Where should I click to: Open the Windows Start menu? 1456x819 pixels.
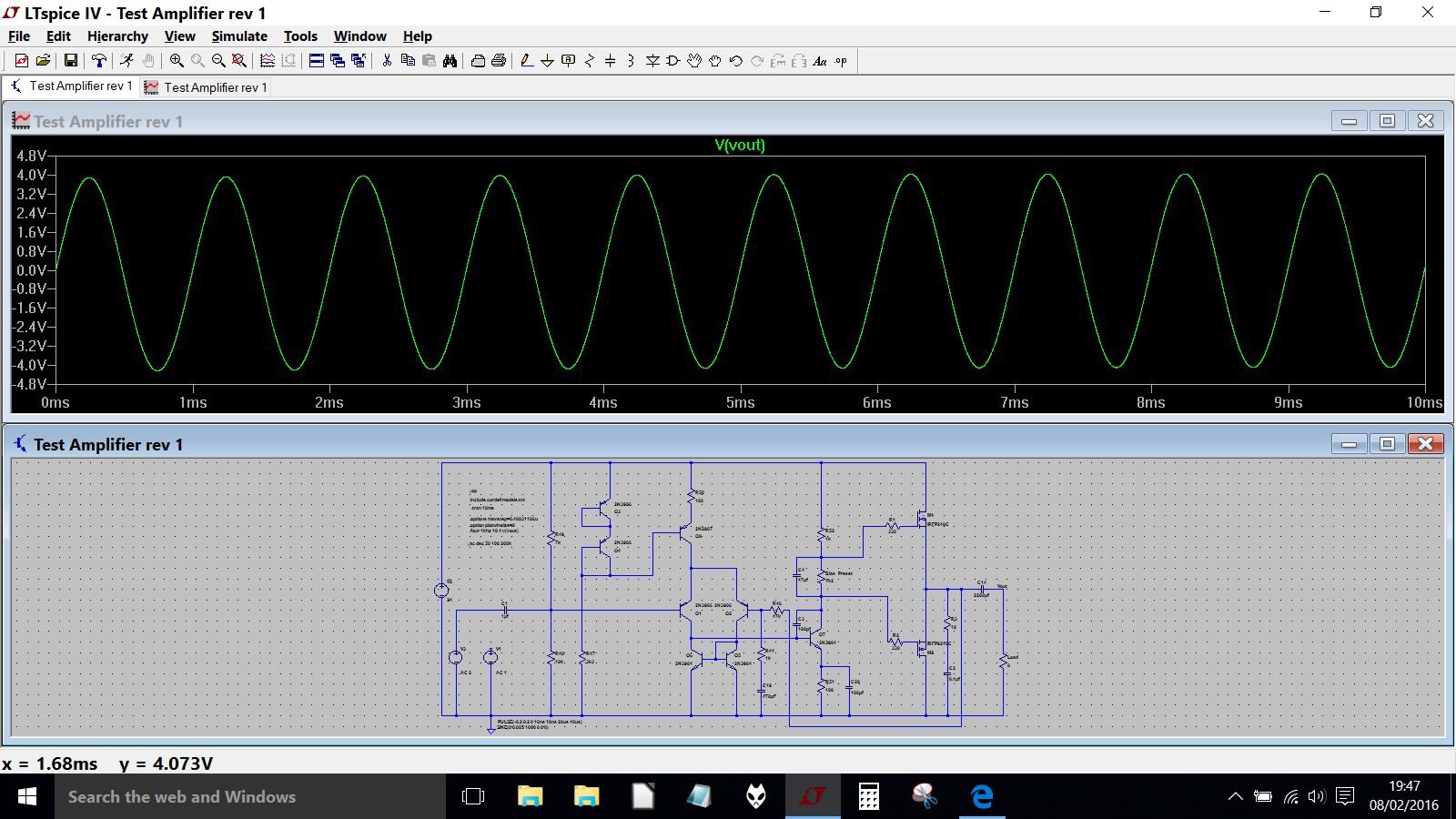(x=27, y=797)
